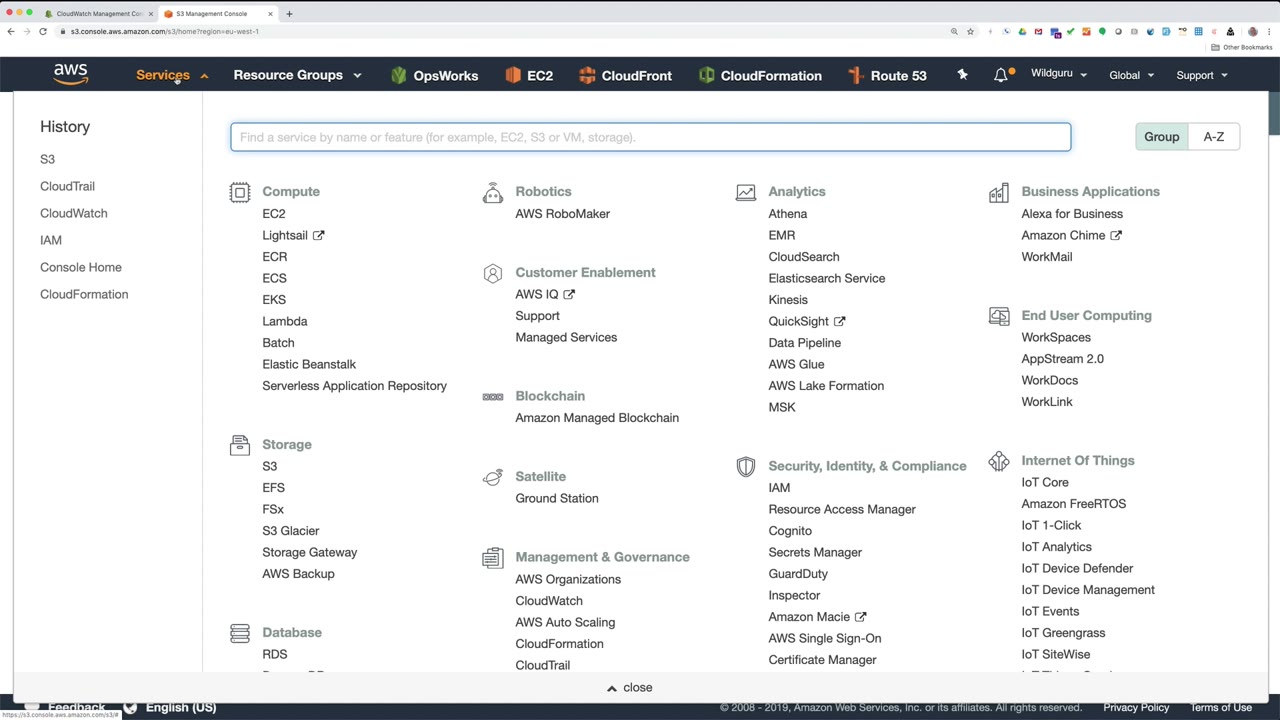Click the Compute category icon
Viewport: 1280px width, 720px height.
coord(240,193)
